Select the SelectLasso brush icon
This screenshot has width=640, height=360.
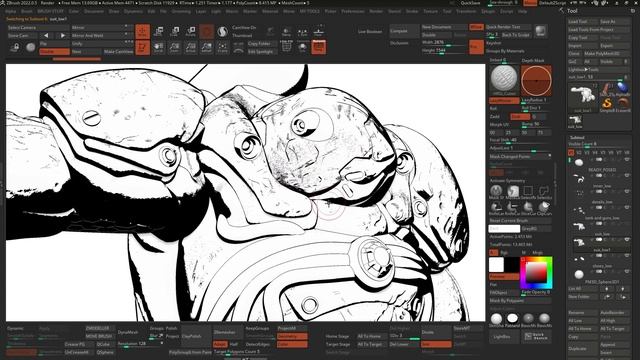coord(544,191)
